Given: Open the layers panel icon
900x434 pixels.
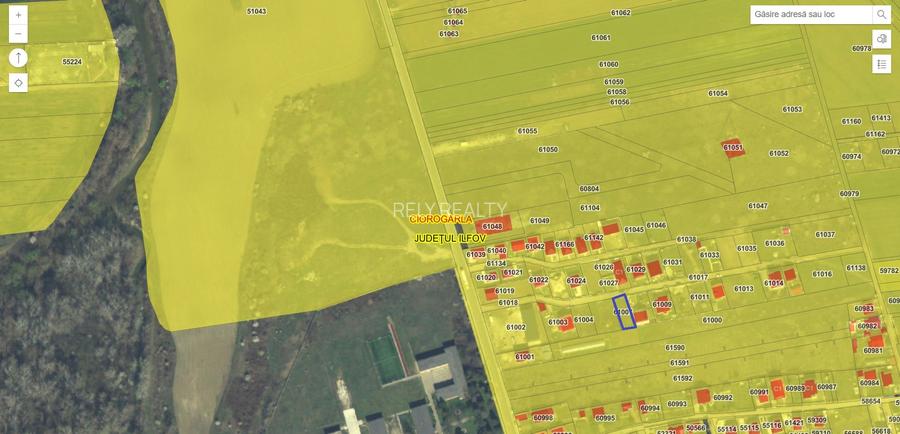Looking at the screenshot, I should [x=882, y=39].
